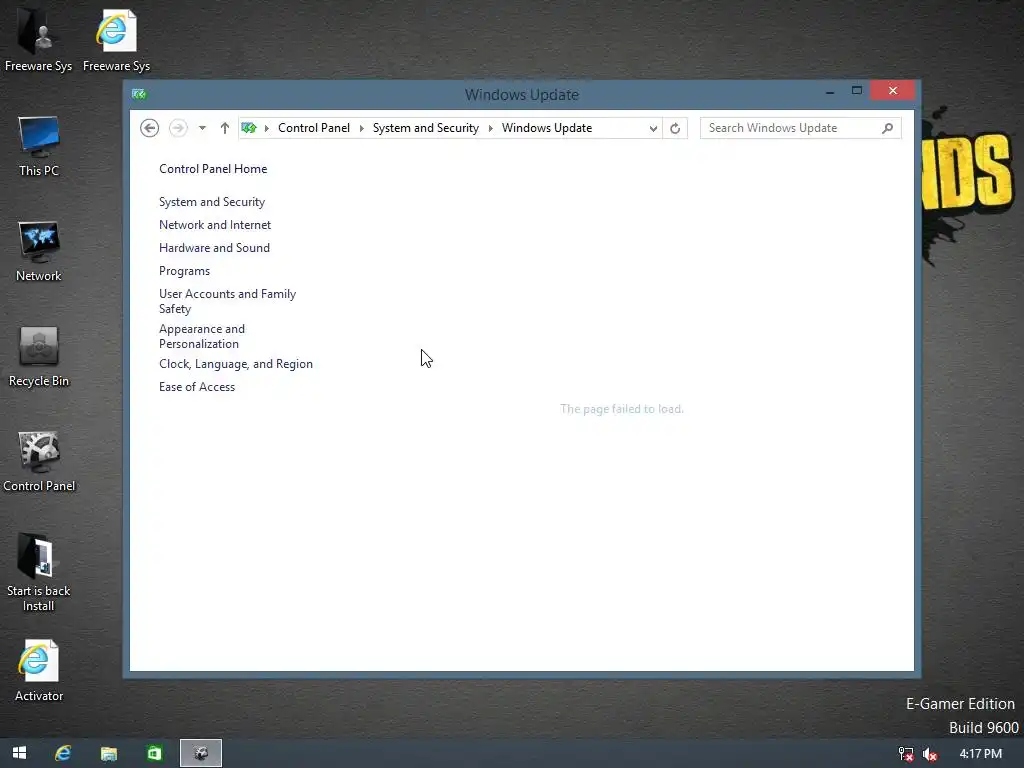Open the recent locations dropdown arrow
The image size is (1024, 768).
click(202, 128)
